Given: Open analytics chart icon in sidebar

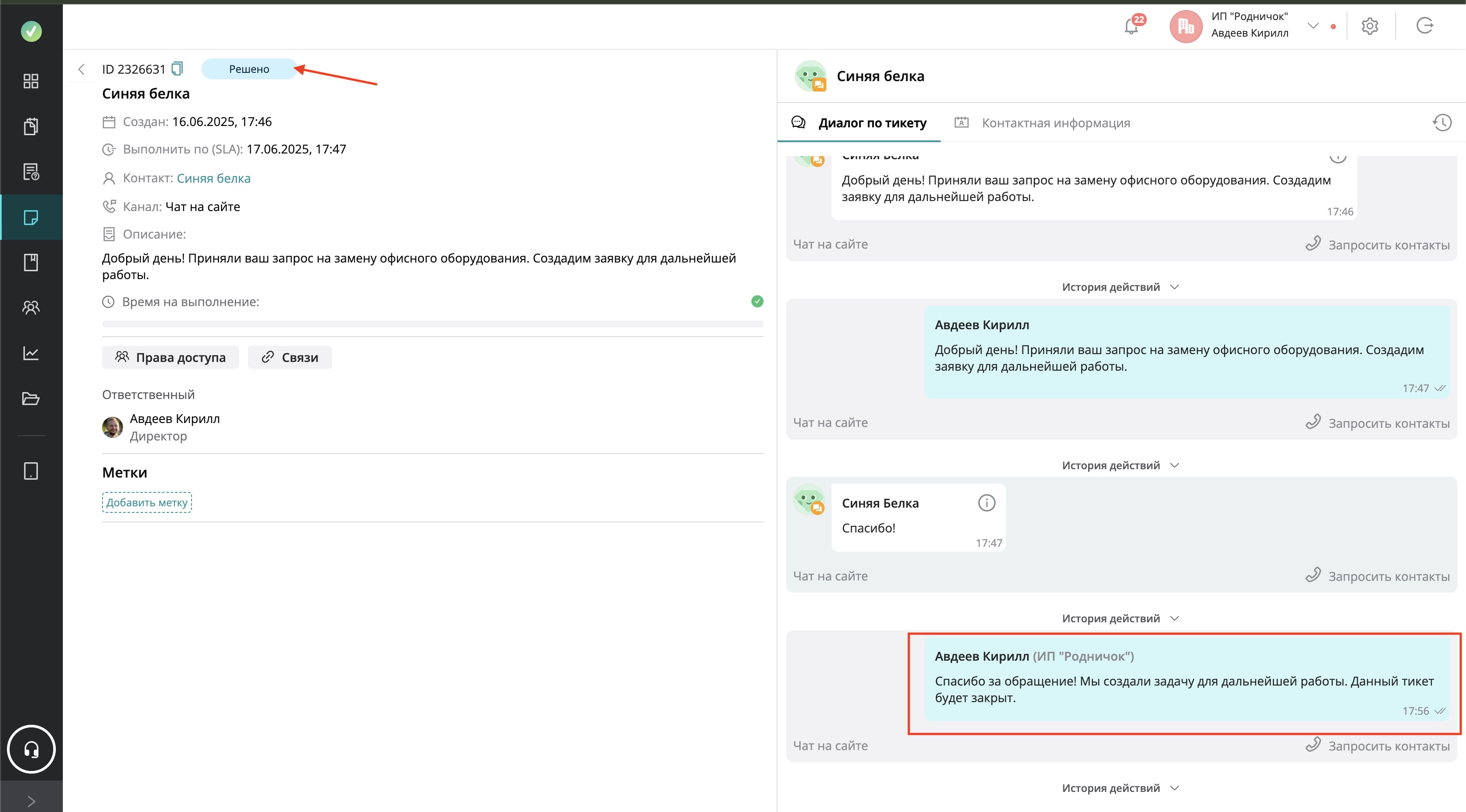Looking at the screenshot, I should [31, 353].
